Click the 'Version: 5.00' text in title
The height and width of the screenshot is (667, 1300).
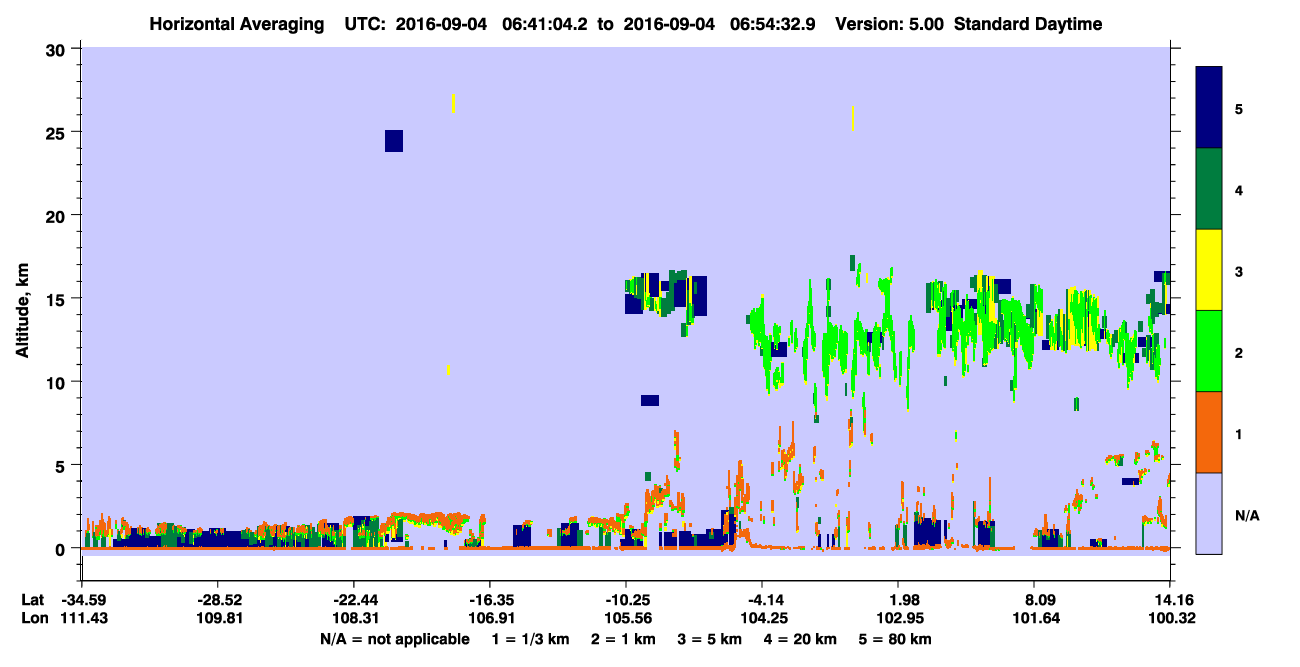point(891,24)
